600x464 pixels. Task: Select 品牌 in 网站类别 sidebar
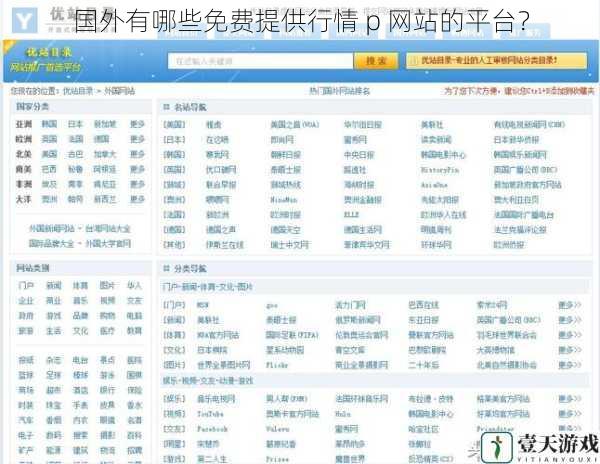coord(80,316)
